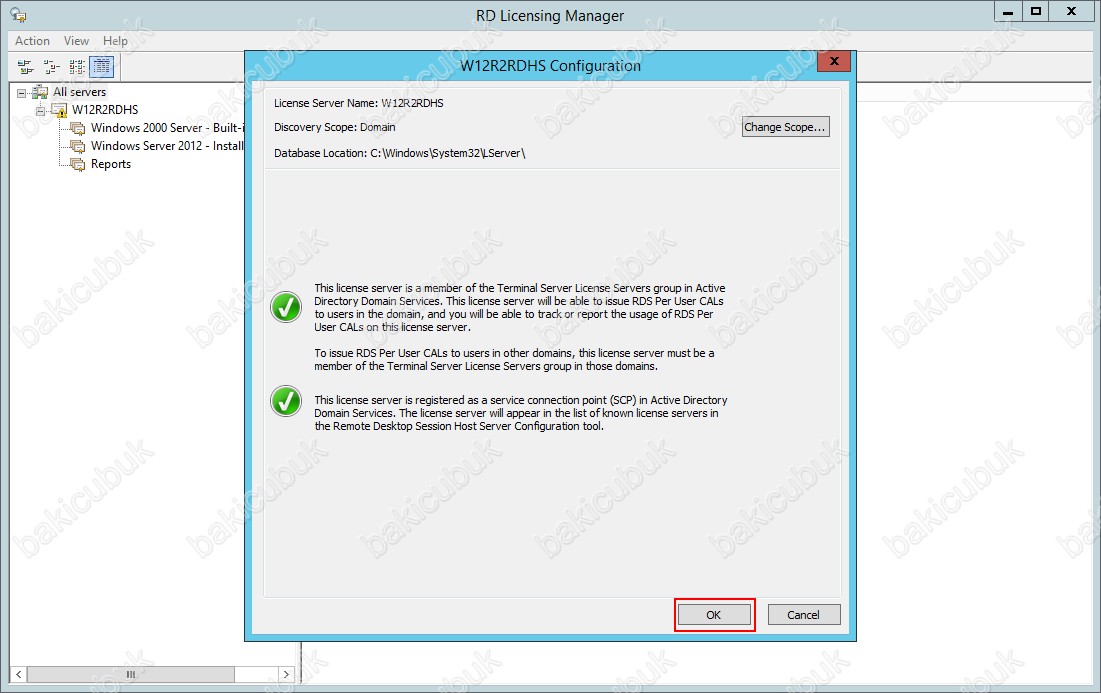
Task: Select Windows 2000 Server - Built-in entry
Action: tap(167, 128)
